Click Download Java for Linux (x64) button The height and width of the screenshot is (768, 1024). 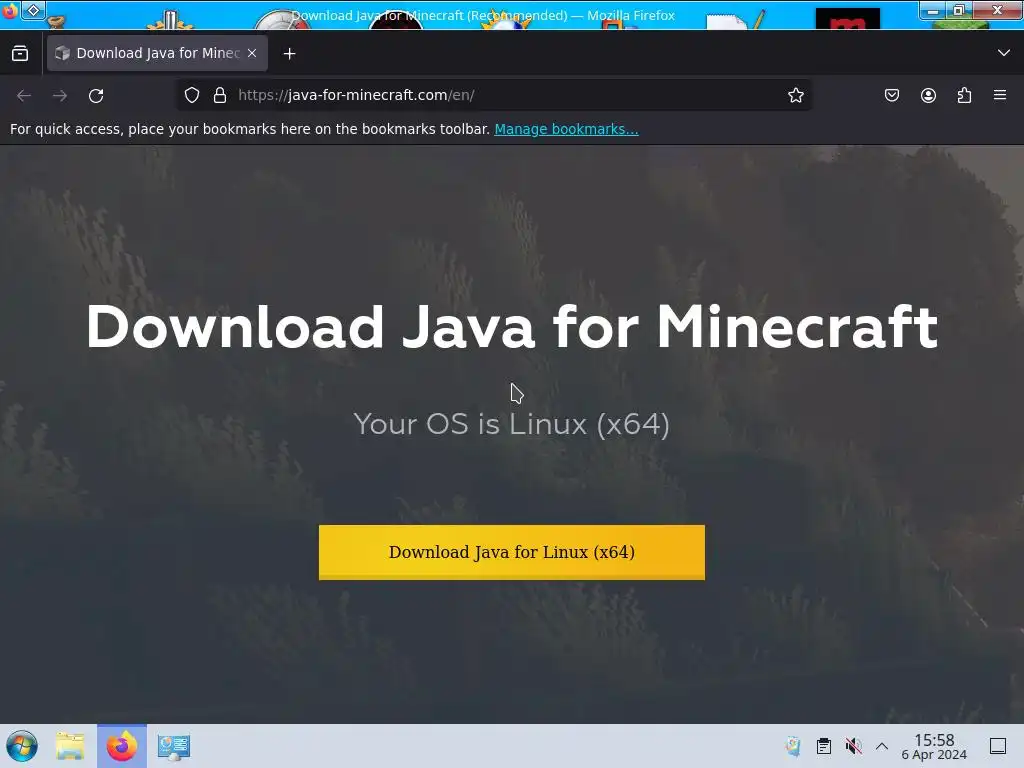coord(512,552)
